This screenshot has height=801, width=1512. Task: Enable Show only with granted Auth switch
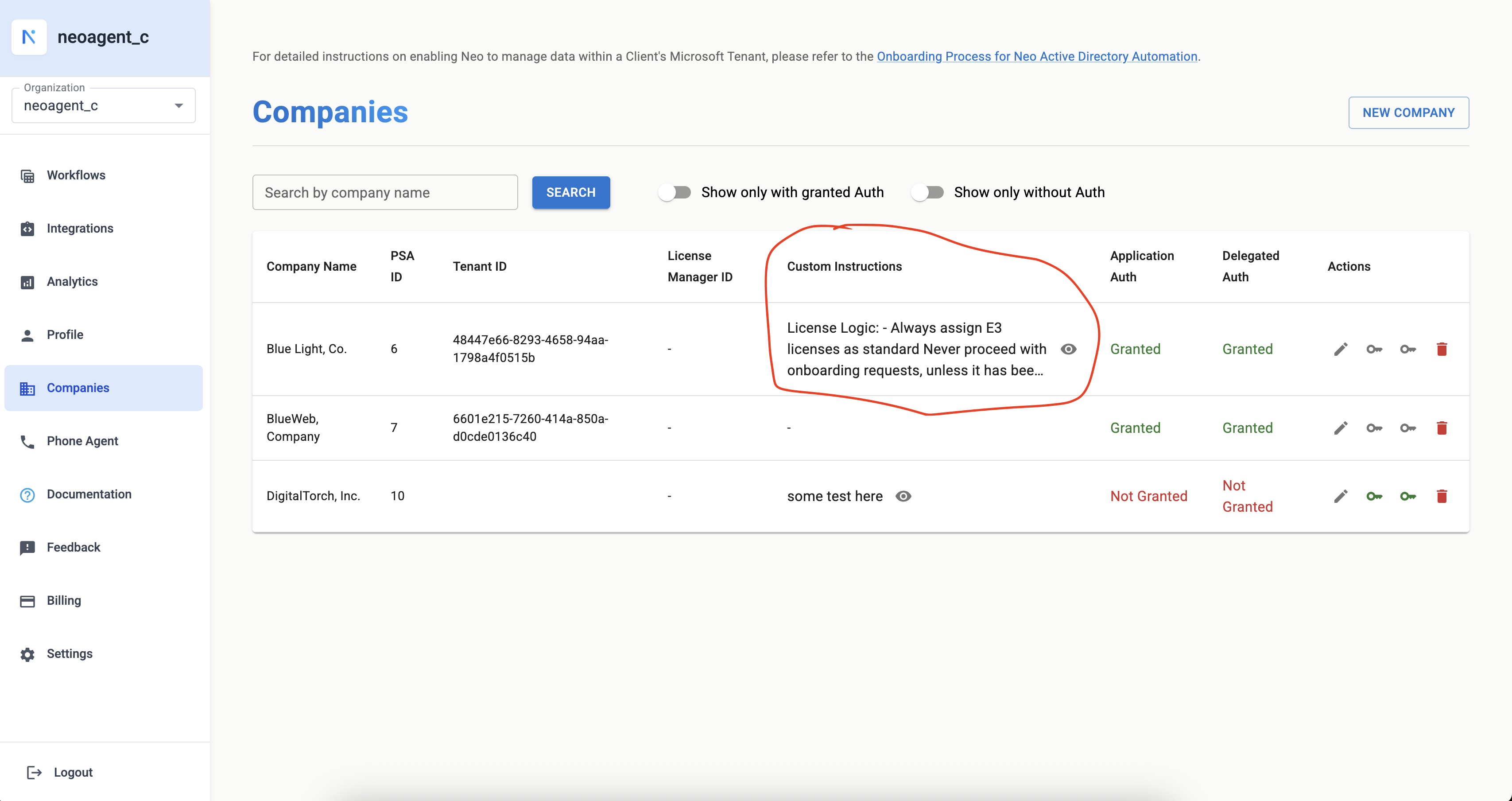(x=675, y=192)
